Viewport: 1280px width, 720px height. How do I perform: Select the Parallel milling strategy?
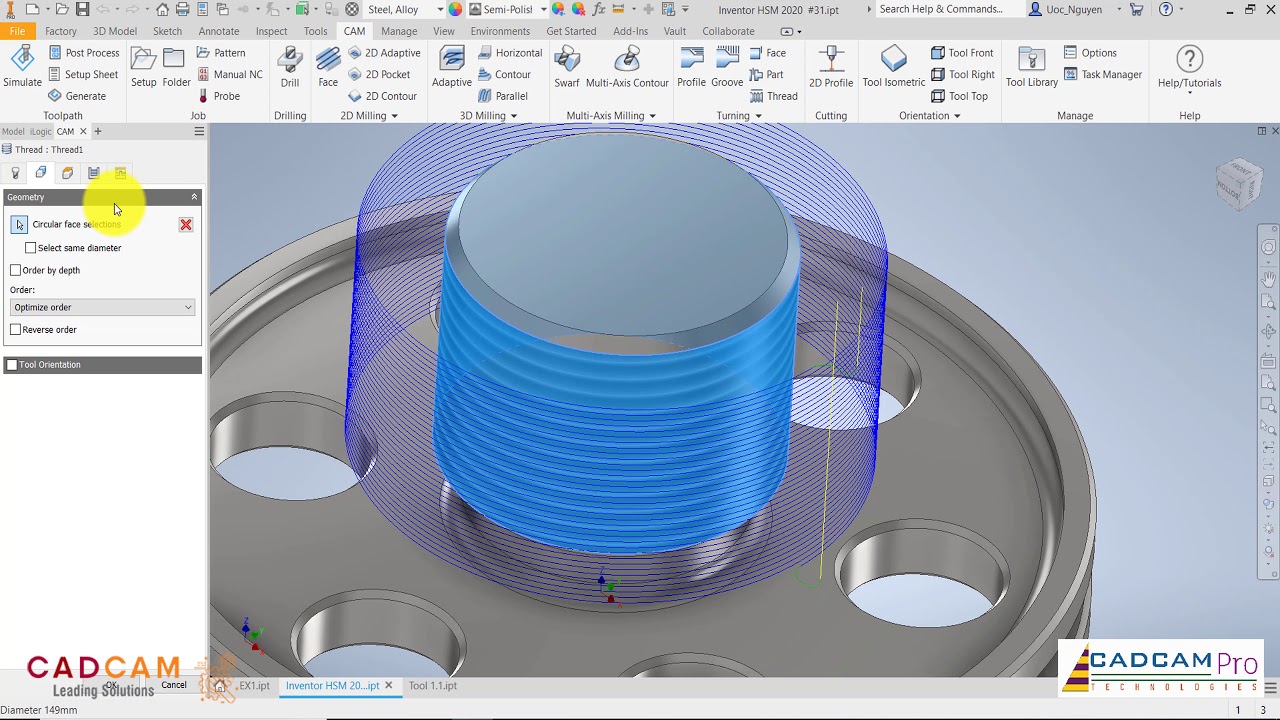[x=503, y=96]
